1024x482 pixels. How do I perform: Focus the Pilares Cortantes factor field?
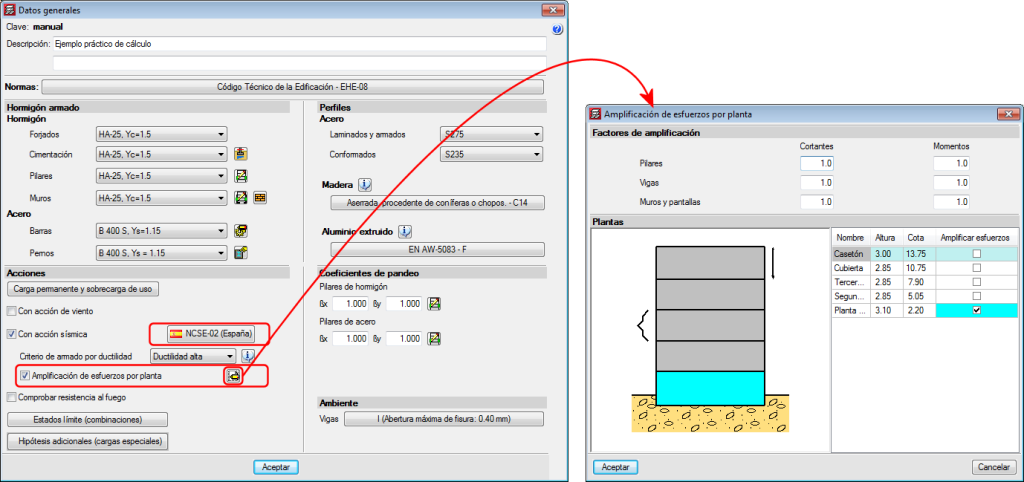816,163
